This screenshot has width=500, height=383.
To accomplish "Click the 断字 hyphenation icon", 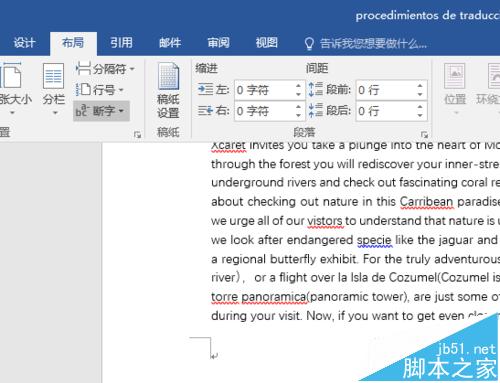I will point(82,111).
